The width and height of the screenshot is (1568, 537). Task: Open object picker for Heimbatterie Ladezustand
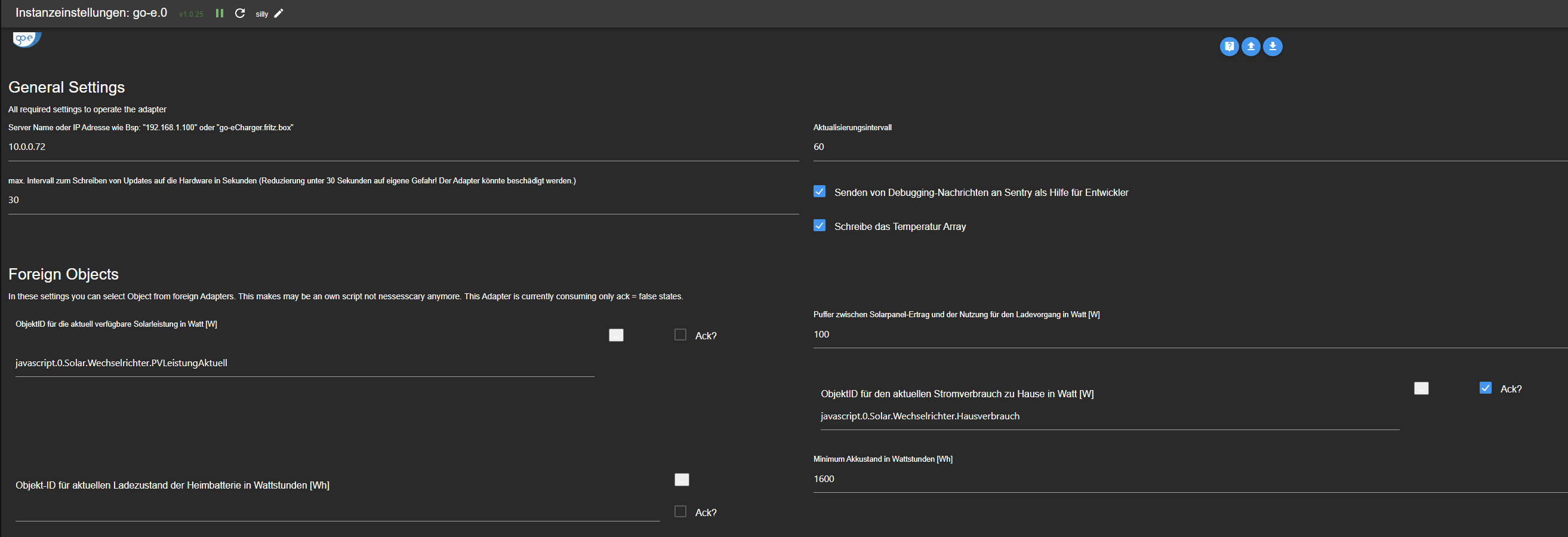682,480
